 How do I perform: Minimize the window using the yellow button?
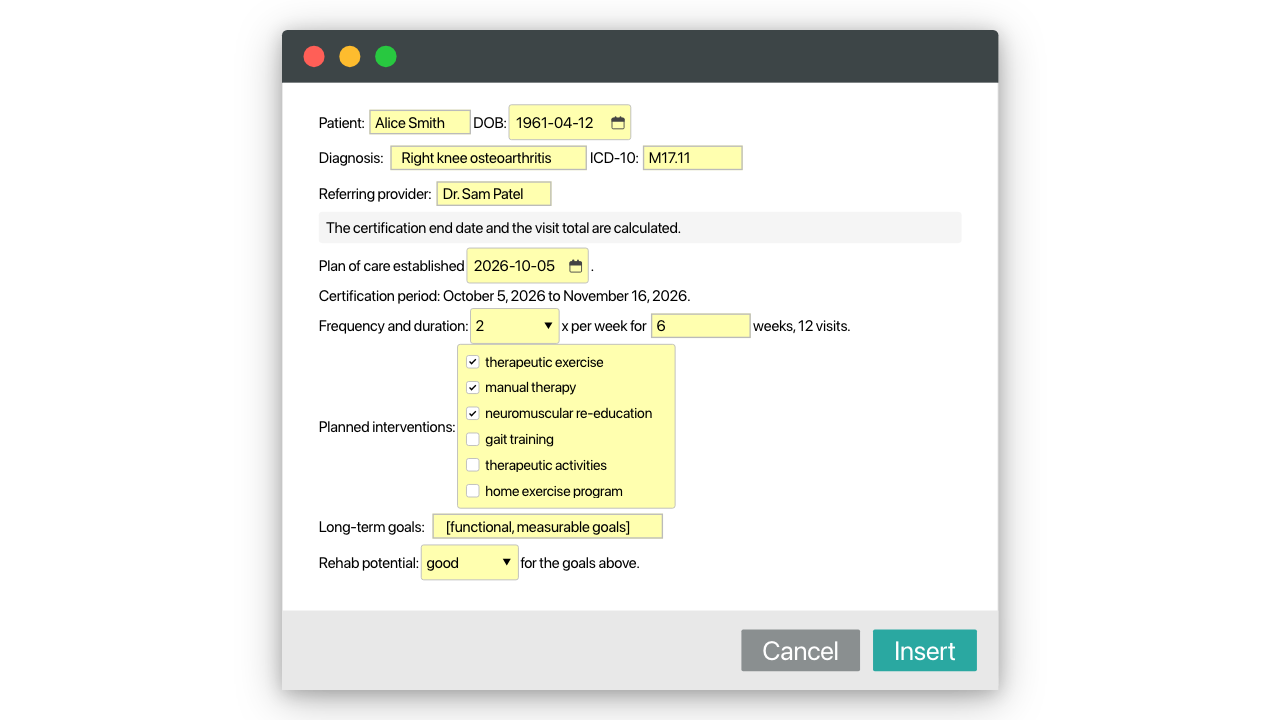350,56
